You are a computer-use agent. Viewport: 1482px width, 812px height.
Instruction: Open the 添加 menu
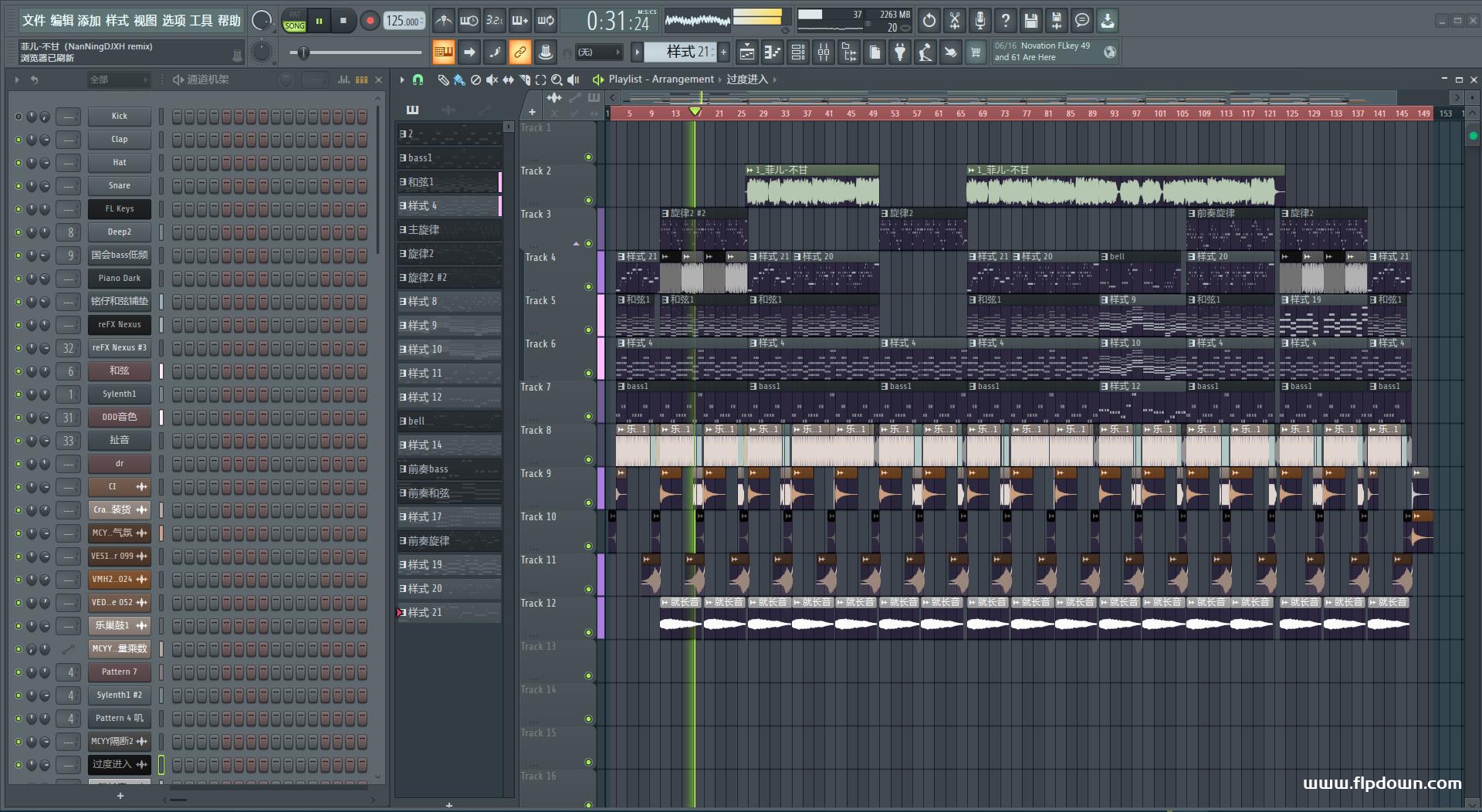[x=90, y=21]
